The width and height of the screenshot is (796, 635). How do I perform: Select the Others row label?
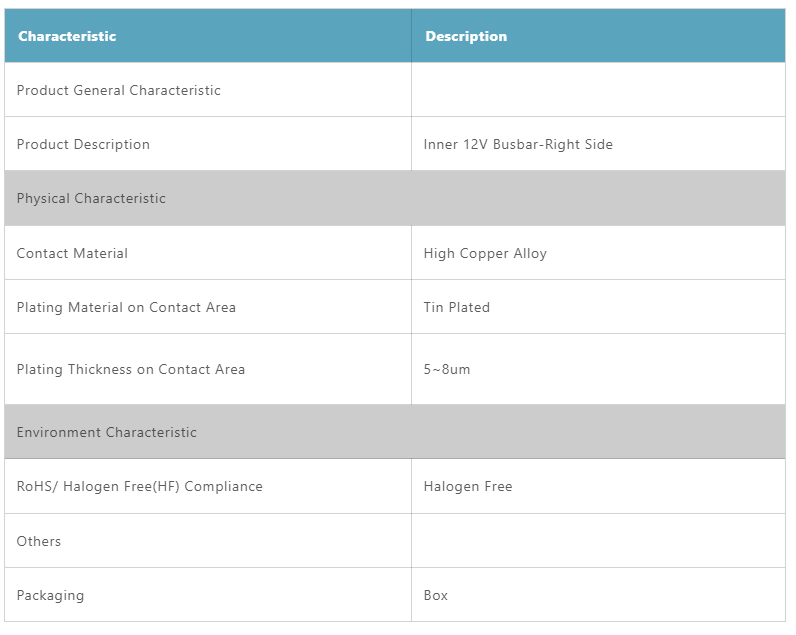(39, 541)
